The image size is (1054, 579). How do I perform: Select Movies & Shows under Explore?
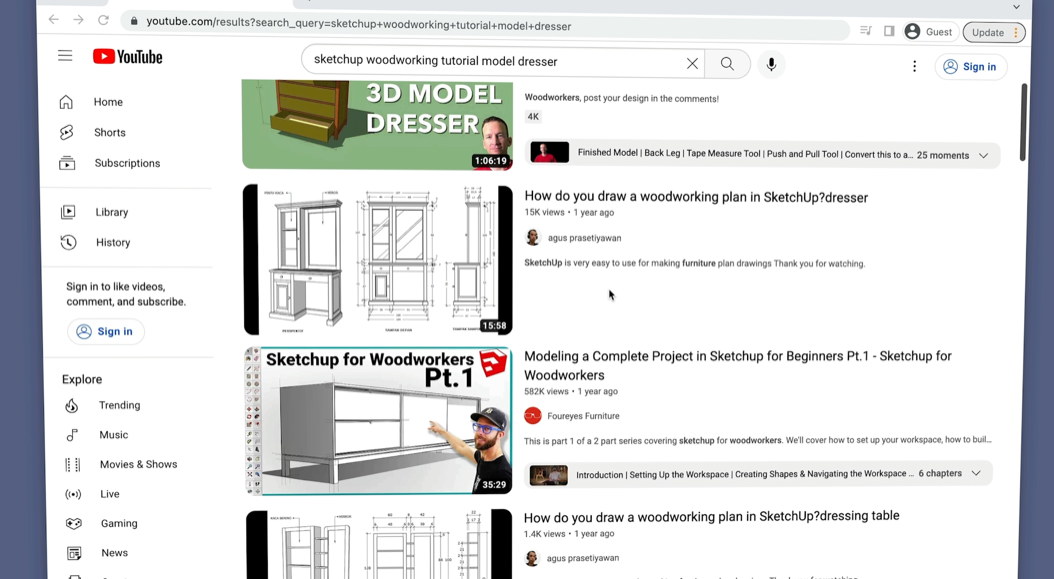click(138, 464)
